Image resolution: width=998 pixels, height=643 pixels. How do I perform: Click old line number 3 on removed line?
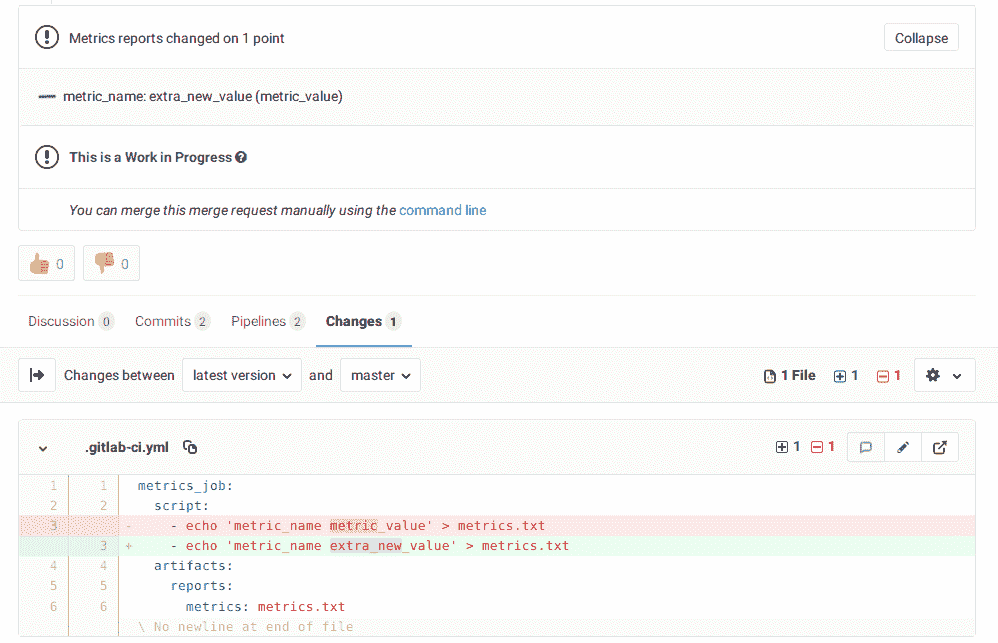tap(53, 525)
